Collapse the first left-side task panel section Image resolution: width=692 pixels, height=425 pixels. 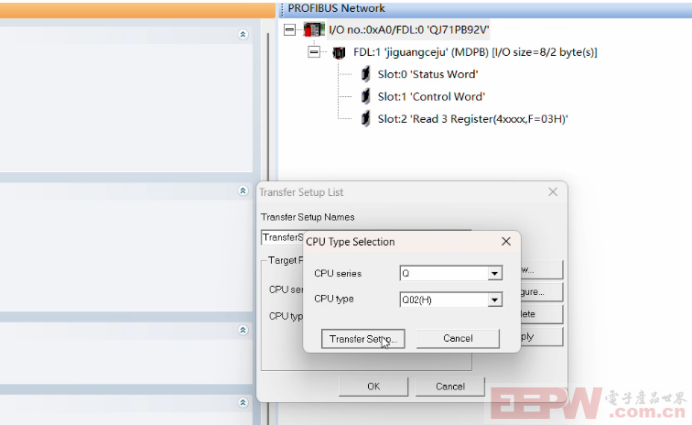click(243, 34)
